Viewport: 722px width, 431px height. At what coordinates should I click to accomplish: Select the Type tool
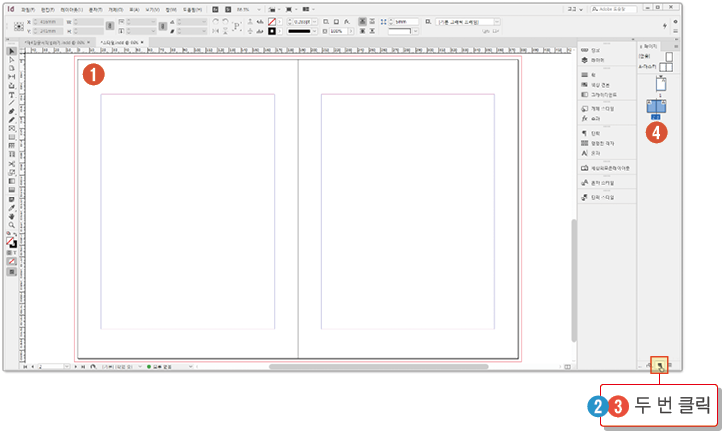tap(12, 95)
